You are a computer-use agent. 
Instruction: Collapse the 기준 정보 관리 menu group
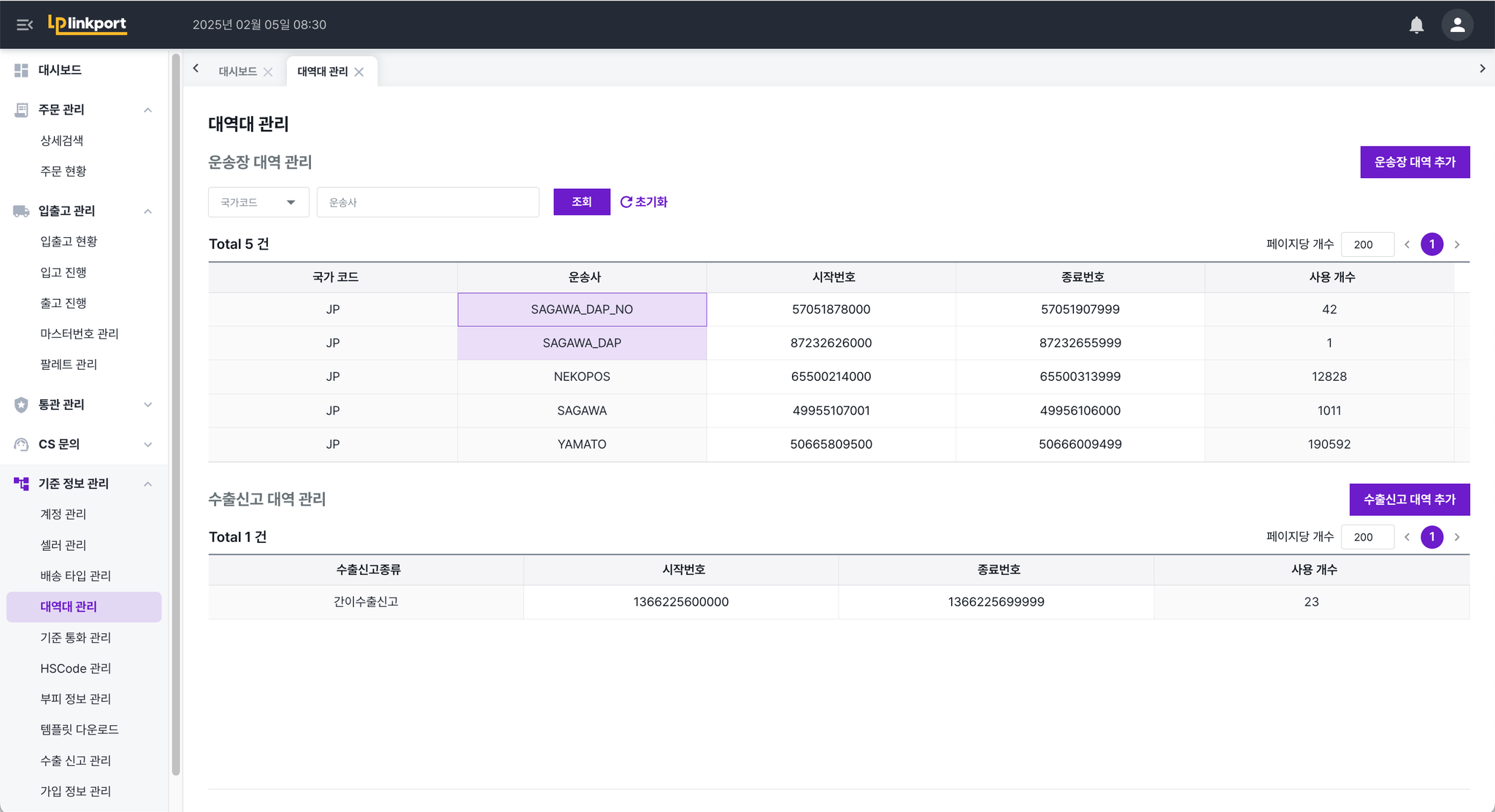[147, 484]
